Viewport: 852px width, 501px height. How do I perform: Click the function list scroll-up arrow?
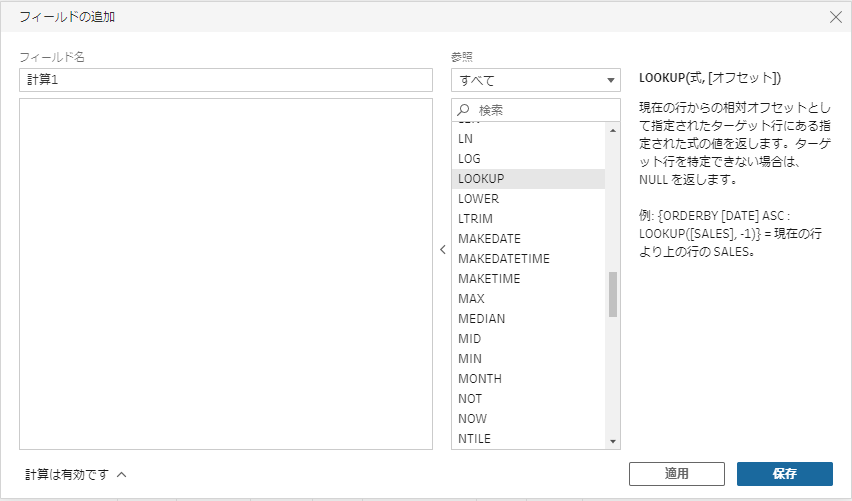click(613, 130)
